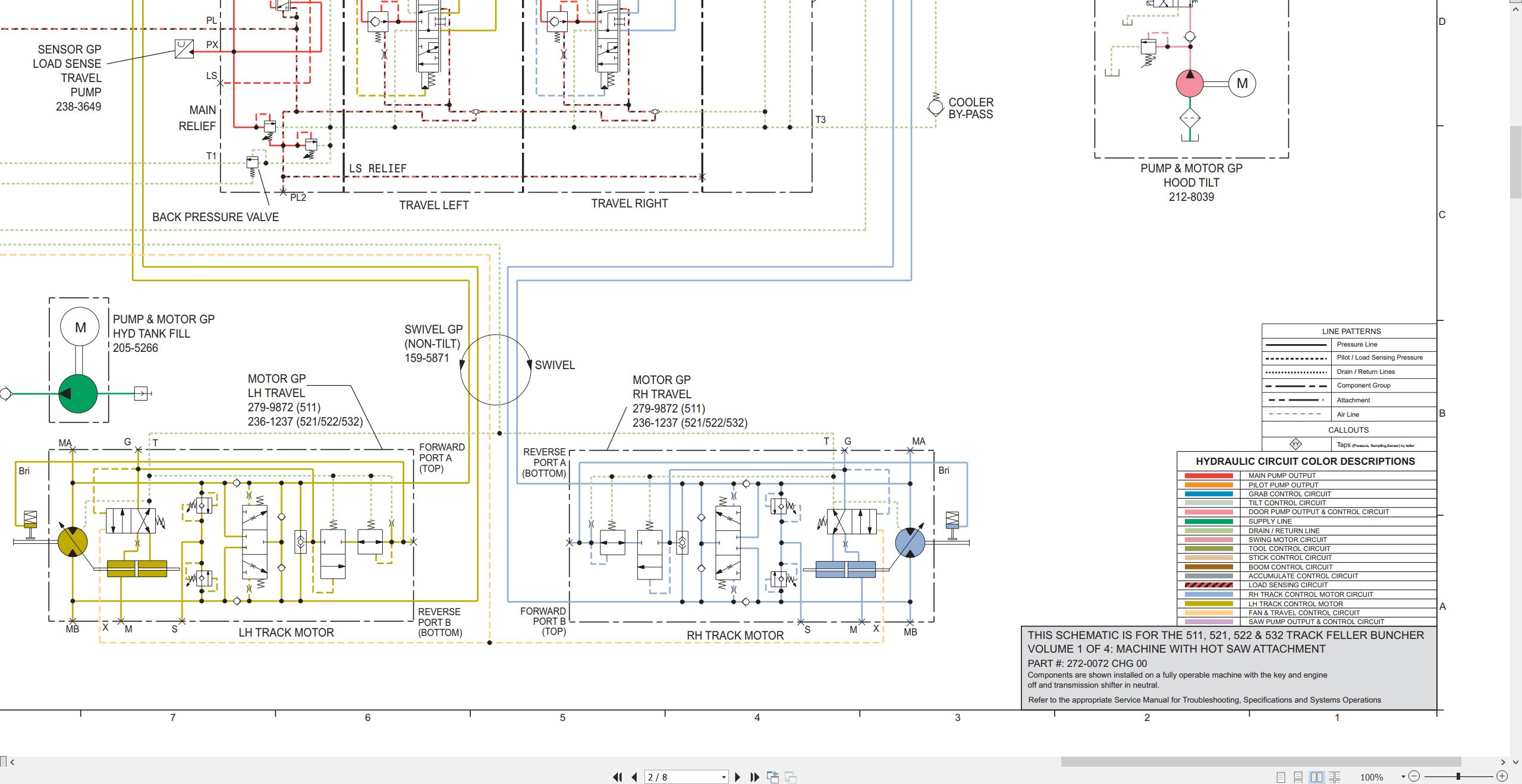Click the CALLOUTS heading
The width and height of the screenshot is (1522, 784).
tap(1348, 430)
